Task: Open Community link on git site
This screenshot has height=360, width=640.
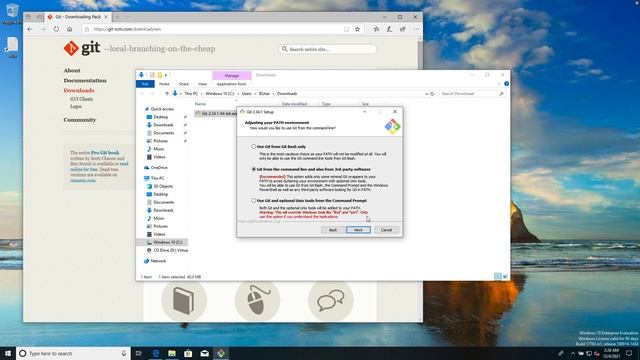Action: [80, 120]
